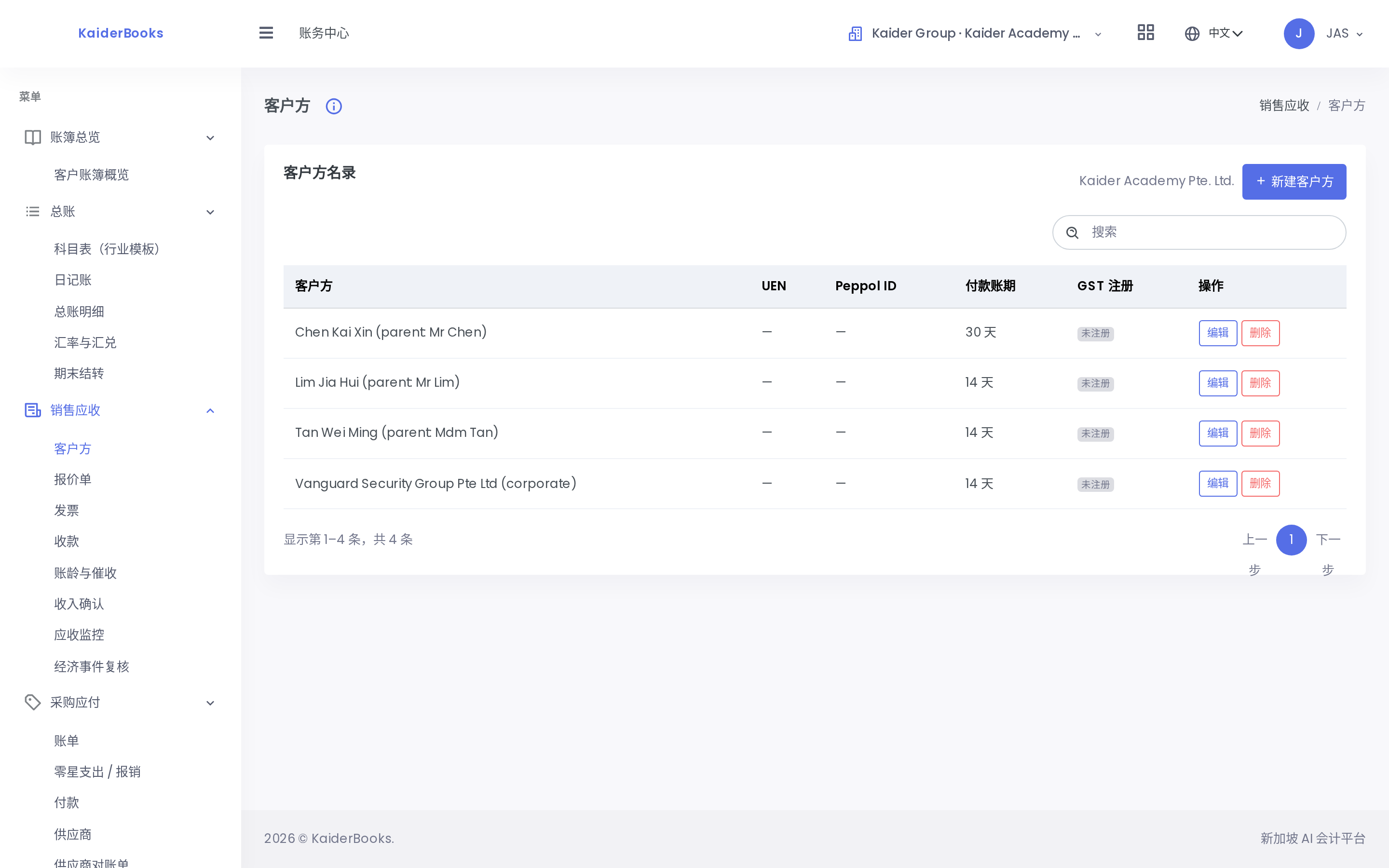Click the 新建客户方 button
Viewport: 1389px width, 868px height.
click(x=1294, y=182)
